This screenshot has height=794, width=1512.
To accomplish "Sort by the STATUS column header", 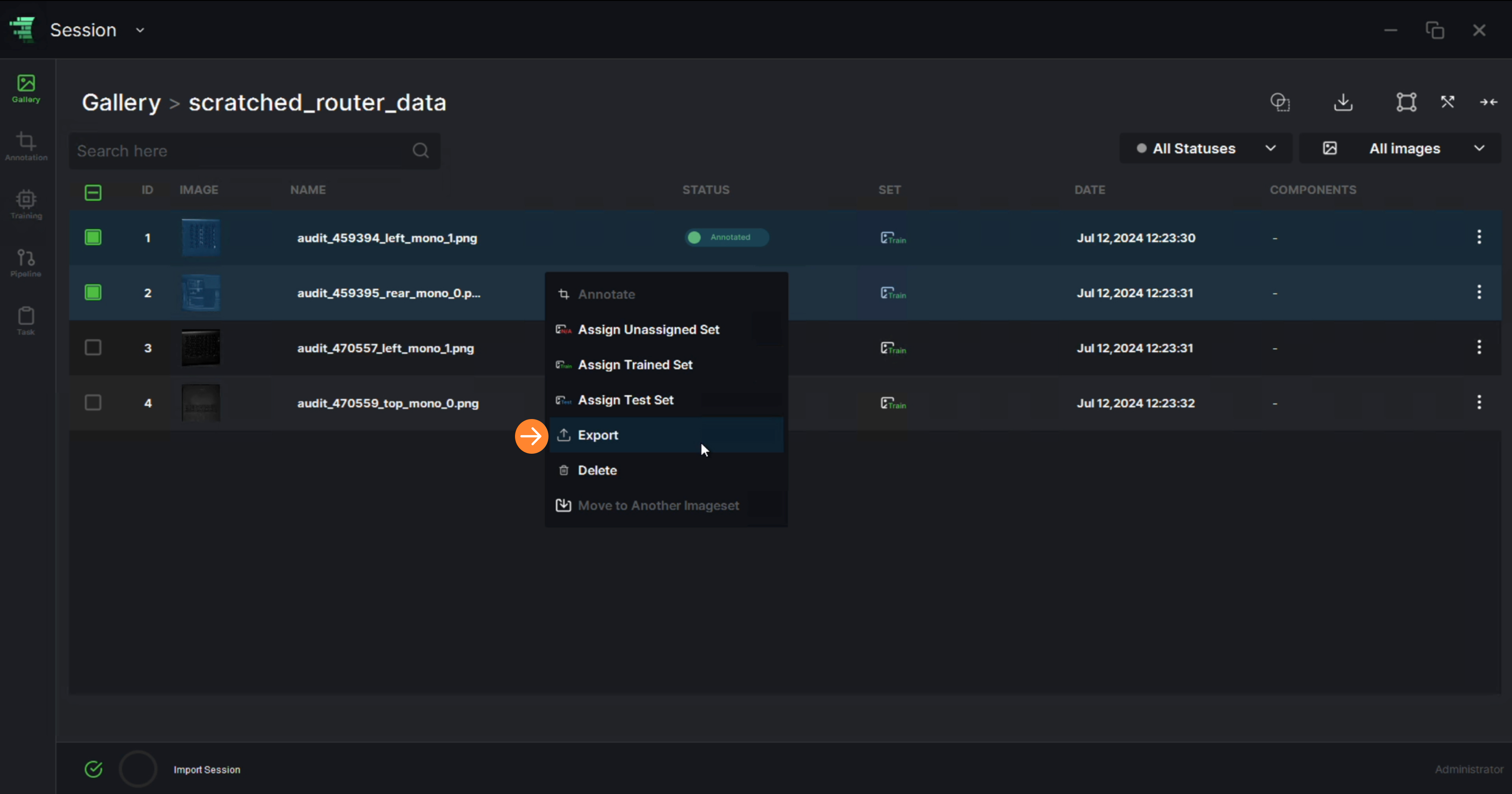I will click(x=706, y=190).
